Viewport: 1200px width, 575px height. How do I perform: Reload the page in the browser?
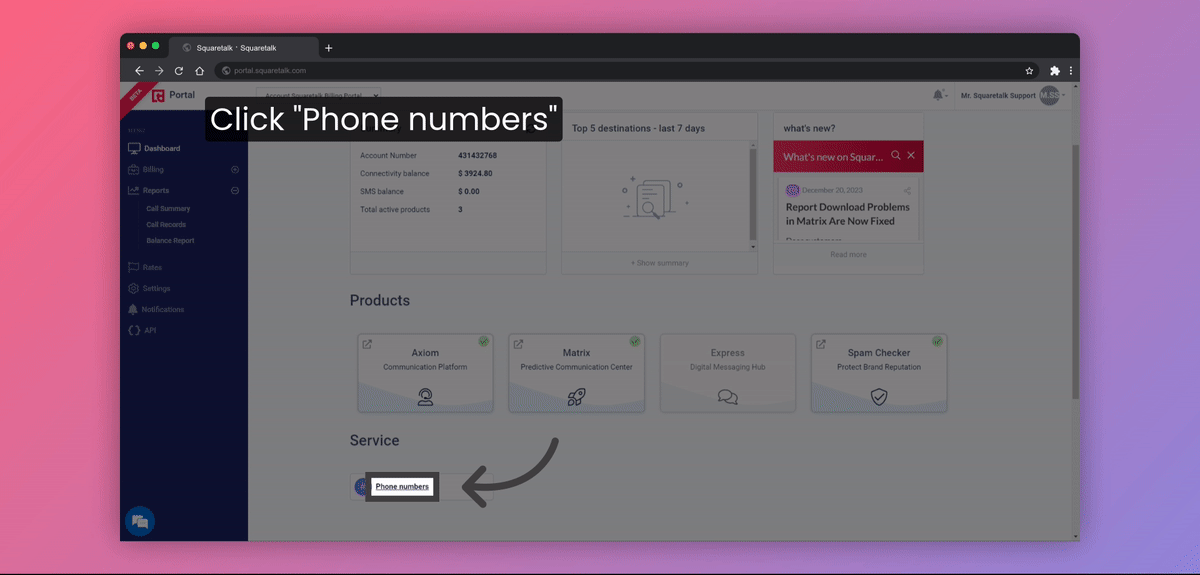coord(179,71)
